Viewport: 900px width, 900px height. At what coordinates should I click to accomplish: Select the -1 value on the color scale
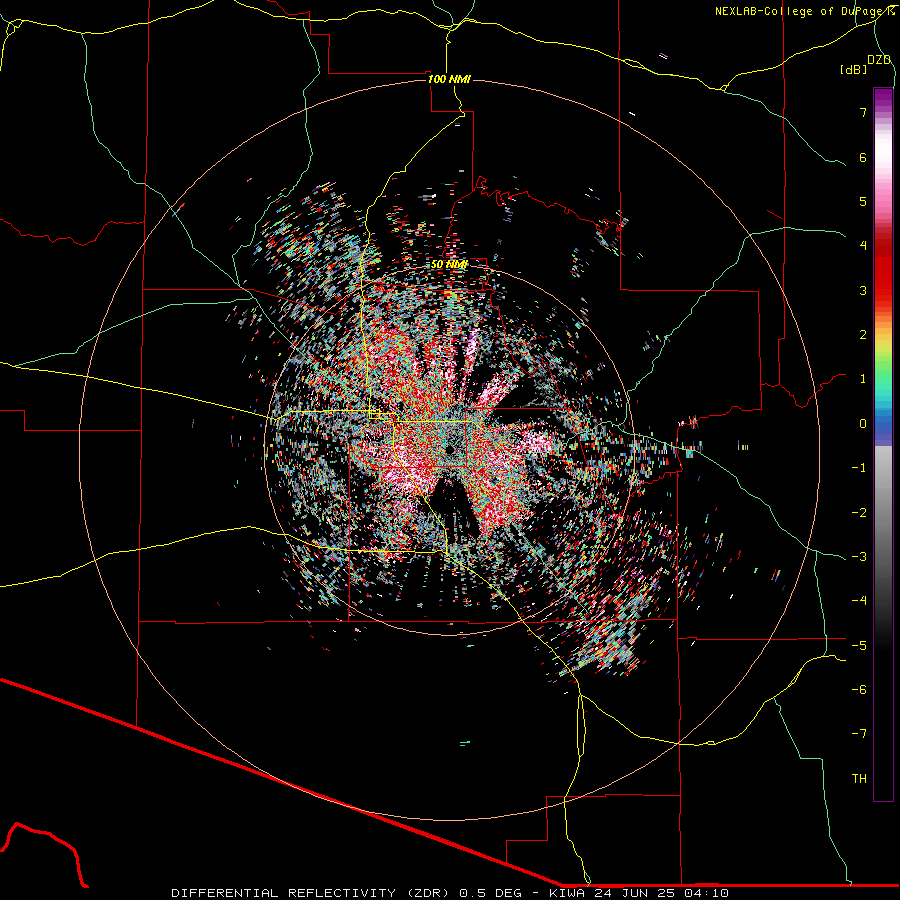point(859,468)
